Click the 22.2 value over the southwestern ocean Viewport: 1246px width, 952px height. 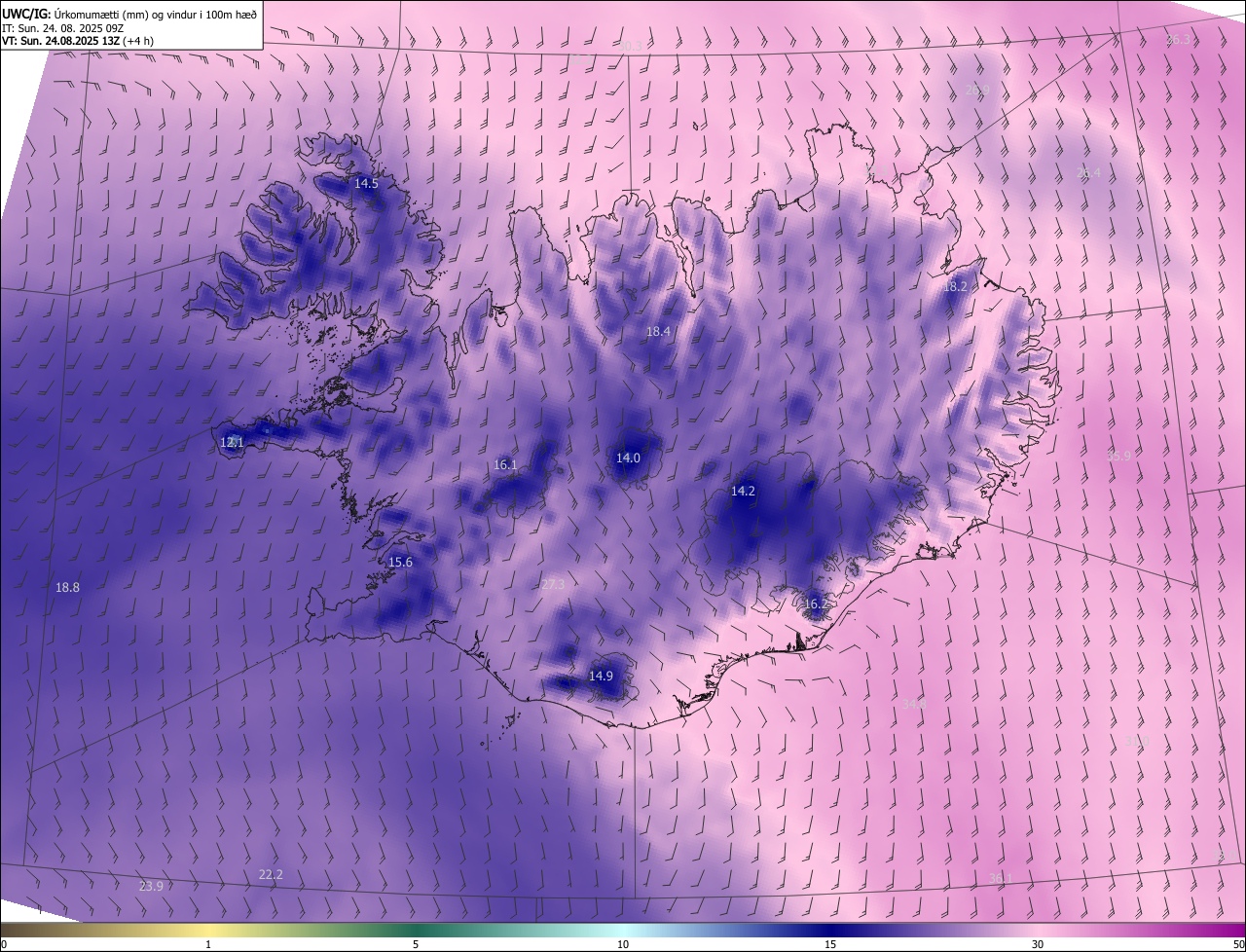[271, 874]
